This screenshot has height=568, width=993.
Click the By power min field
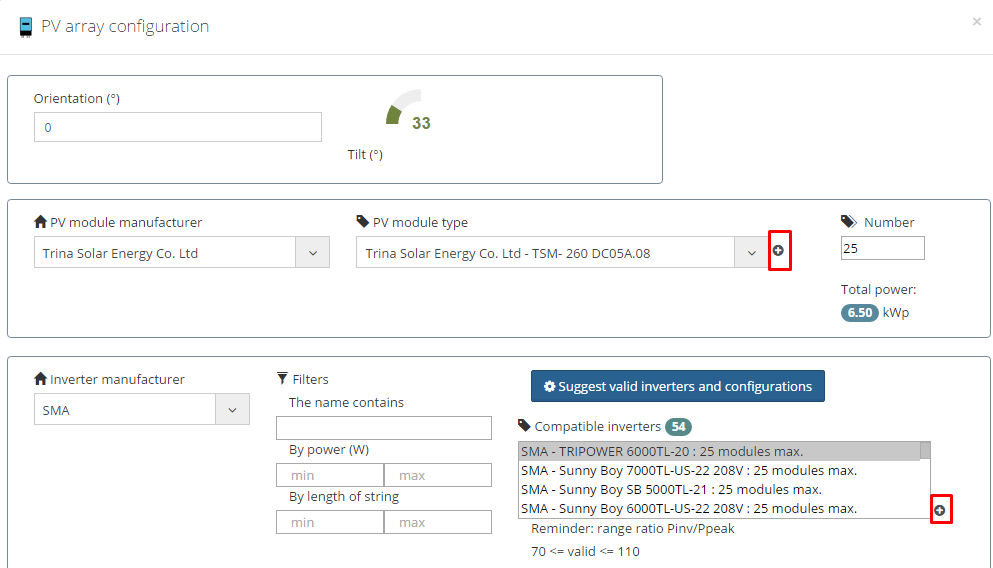pos(330,475)
